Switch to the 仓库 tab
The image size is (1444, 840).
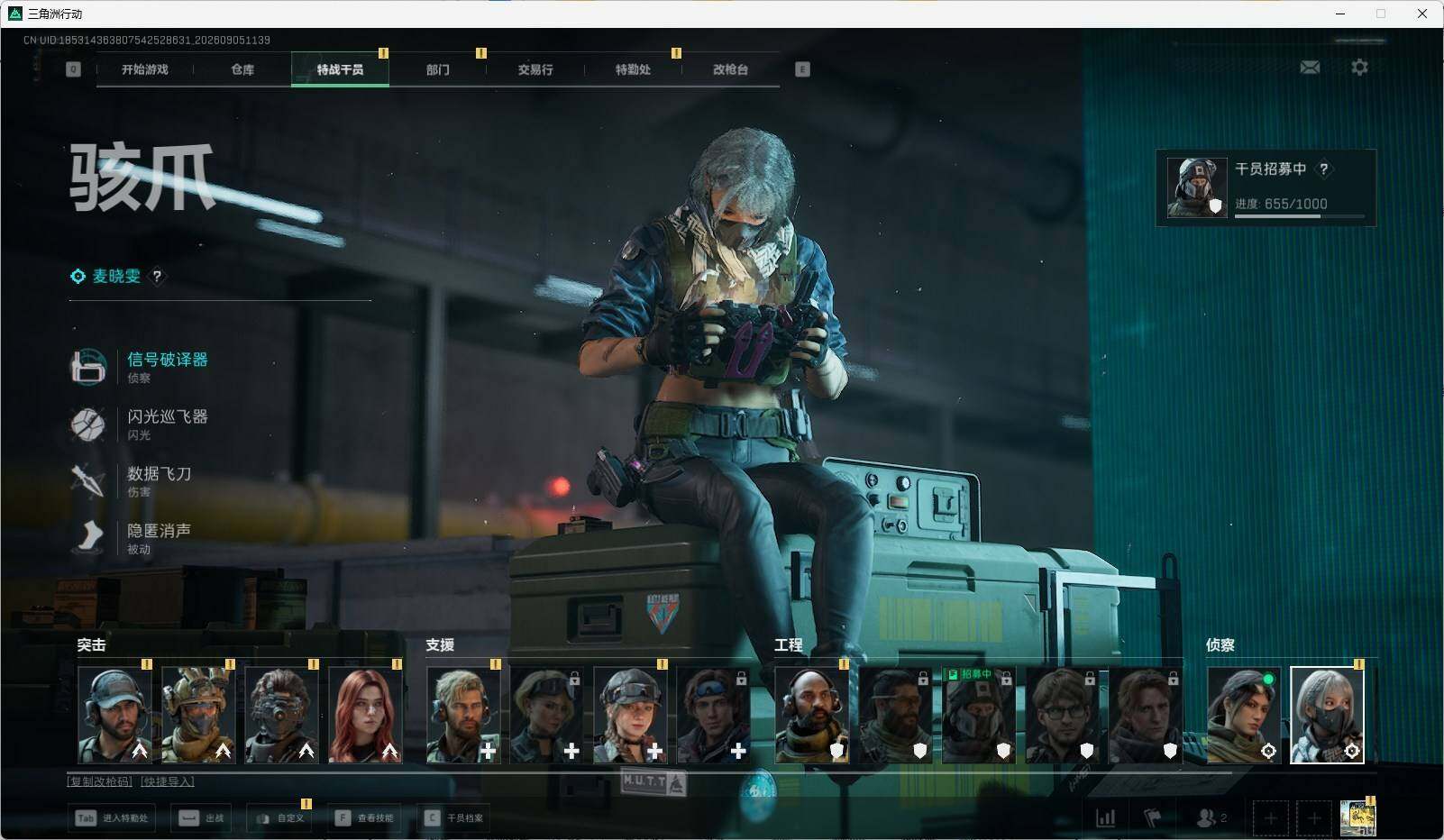tap(242, 69)
